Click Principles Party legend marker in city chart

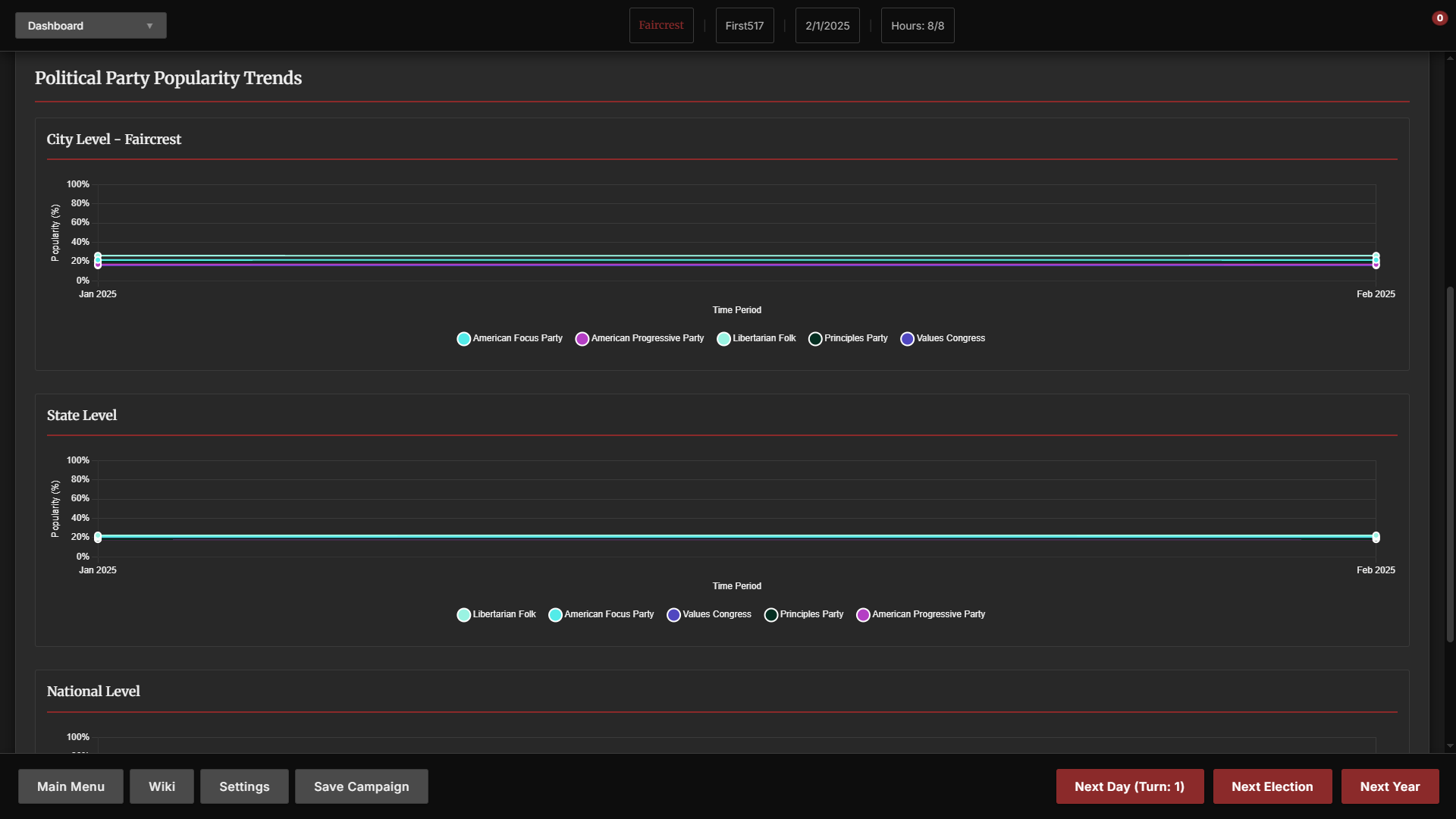[x=815, y=339]
